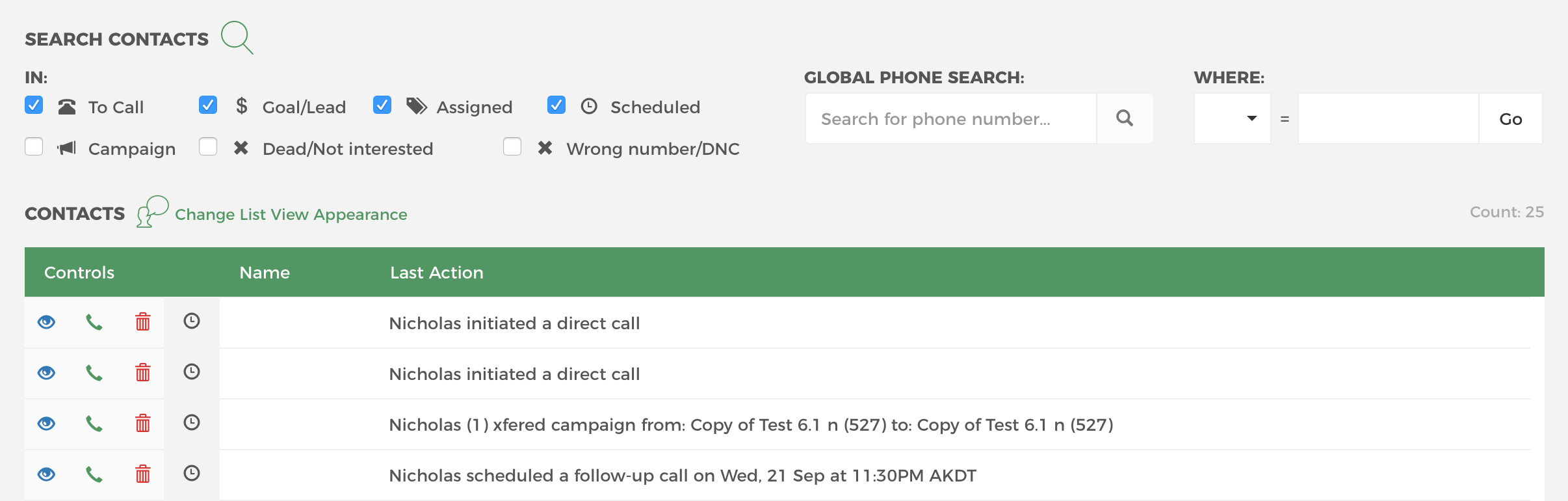Focus the phone number search field
1568x501 pixels.
(x=951, y=118)
